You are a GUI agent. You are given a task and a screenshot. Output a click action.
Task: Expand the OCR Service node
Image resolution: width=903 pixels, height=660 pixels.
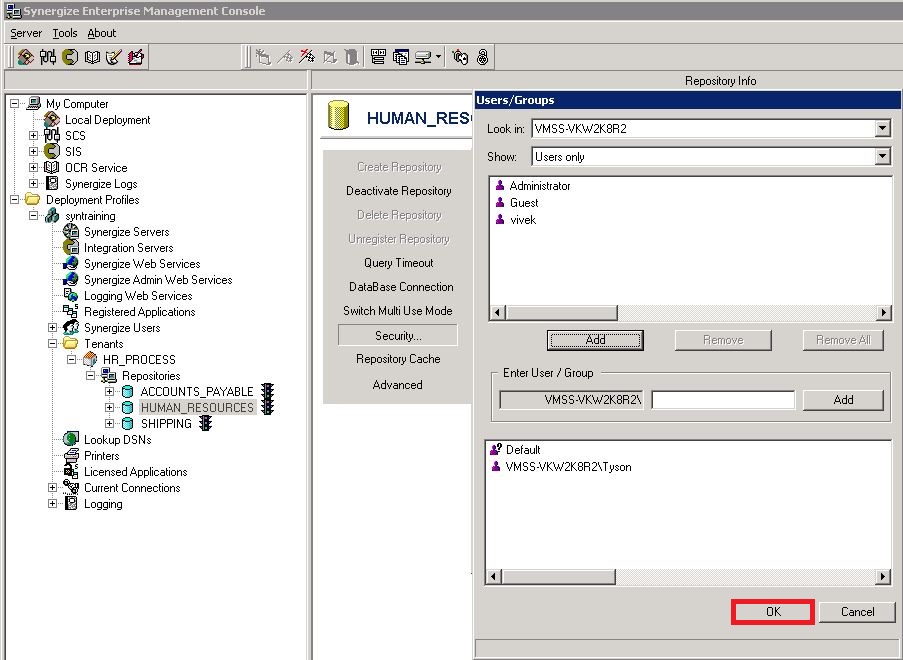point(33,168)
